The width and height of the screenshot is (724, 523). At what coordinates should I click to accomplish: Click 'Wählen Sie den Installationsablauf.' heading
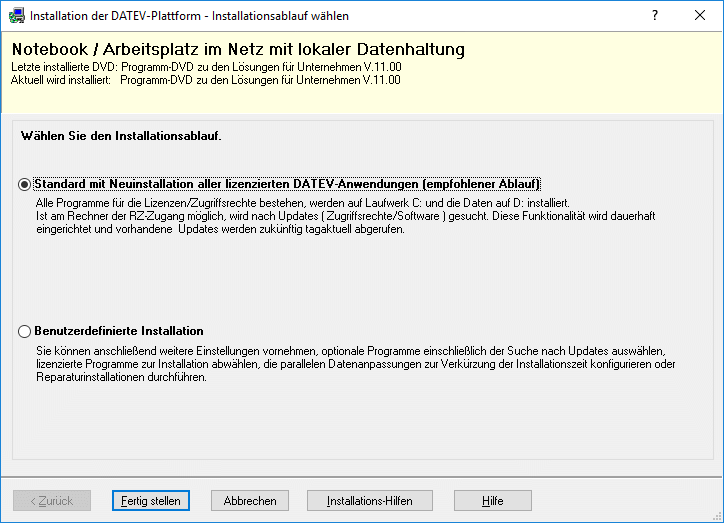click(121, 136)
